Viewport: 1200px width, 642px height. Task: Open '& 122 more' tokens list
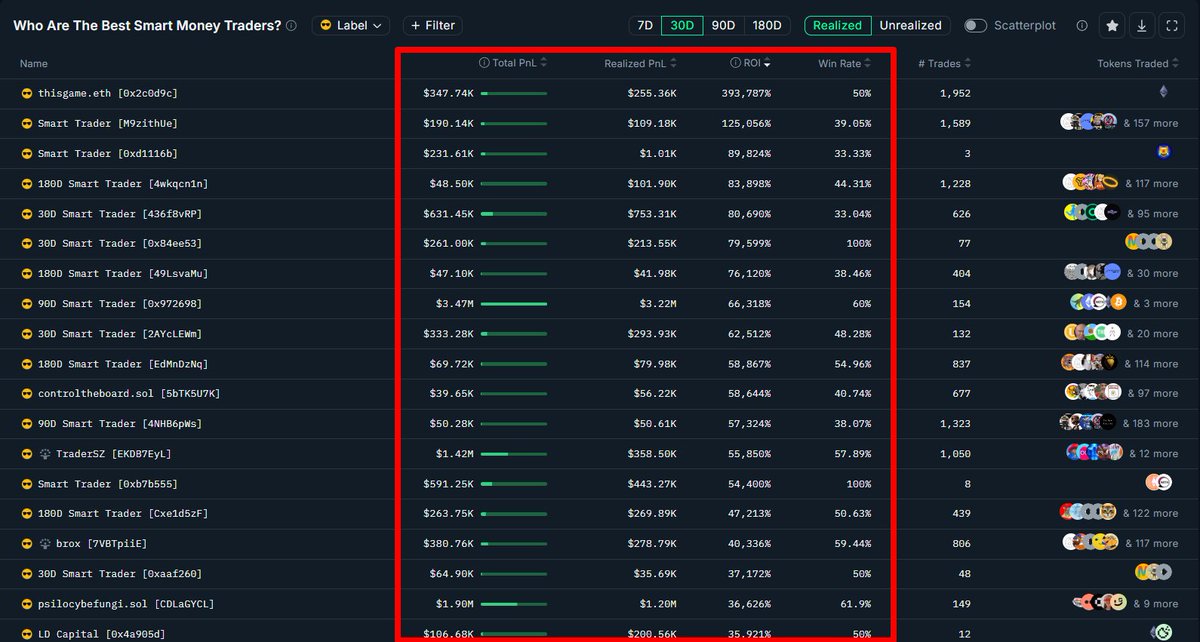coord(1150,513)
